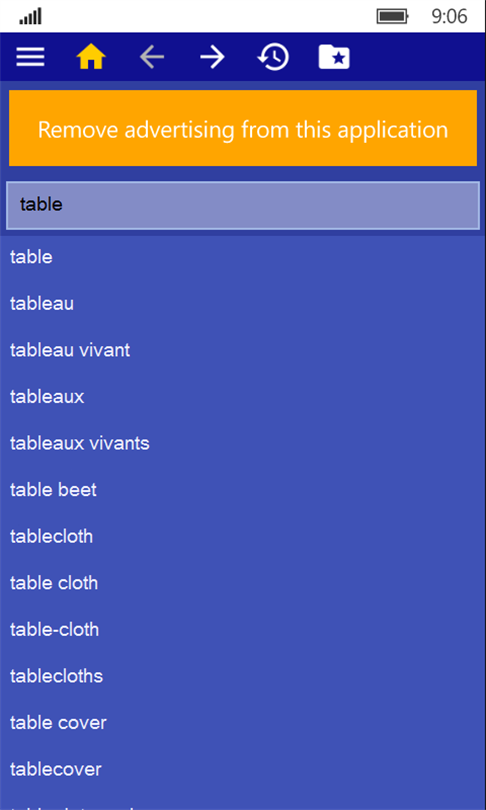Navigate back with the left arrow
Image resolution: width=486 pixels, height=810 pixels.
click(152, 57)
